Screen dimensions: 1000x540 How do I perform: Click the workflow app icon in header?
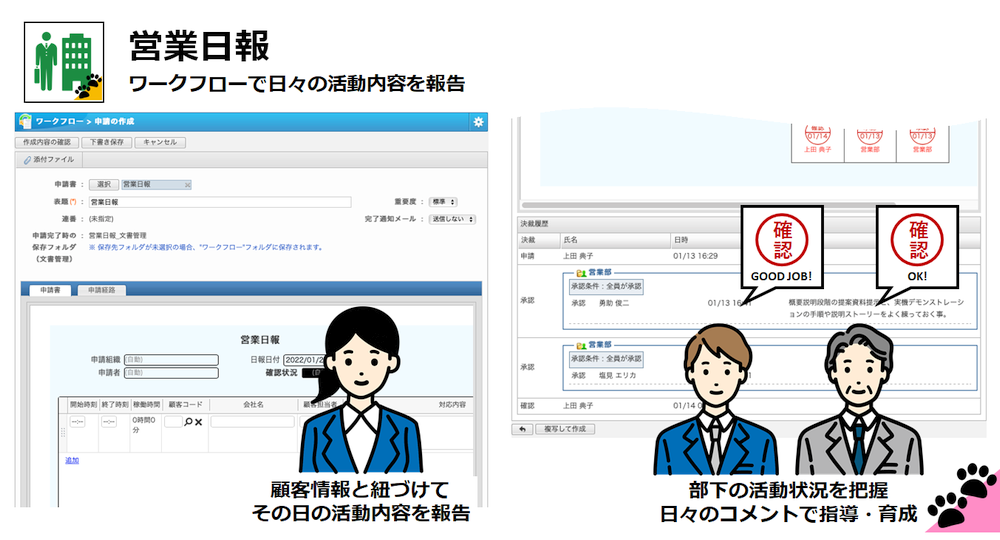25,121
